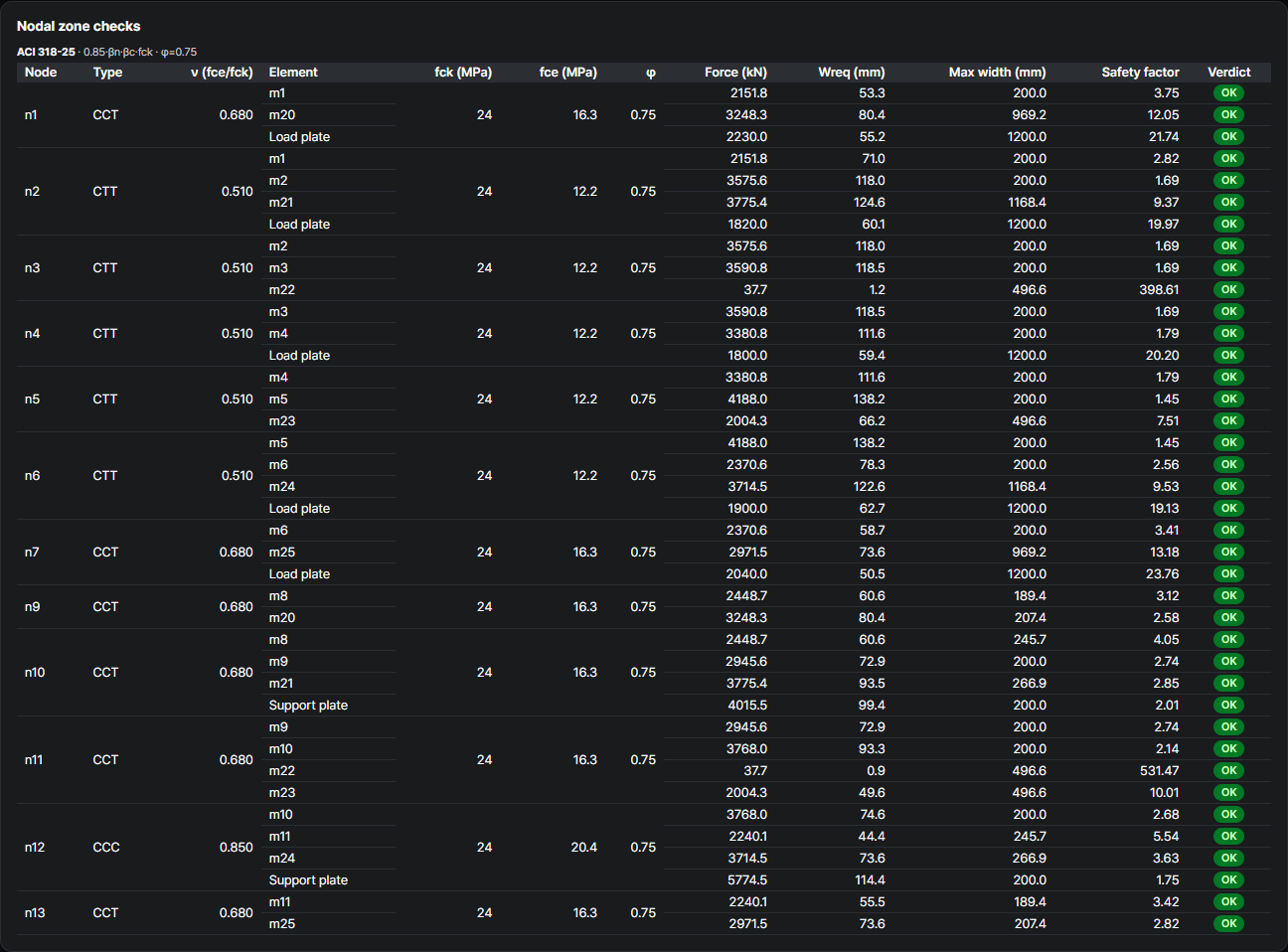Image resolution: width=1288 pixels, height=952 pixels.
Task: Click the "Wreq (mm)" column header
Action: click(x=852, y=73)
